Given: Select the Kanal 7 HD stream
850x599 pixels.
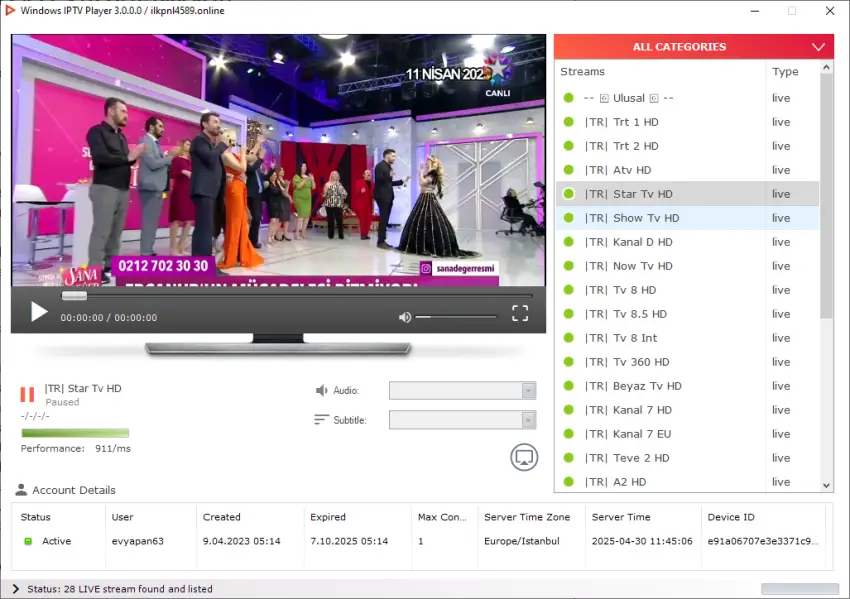Looking at the screenshot, I should (x=687, y=410).
